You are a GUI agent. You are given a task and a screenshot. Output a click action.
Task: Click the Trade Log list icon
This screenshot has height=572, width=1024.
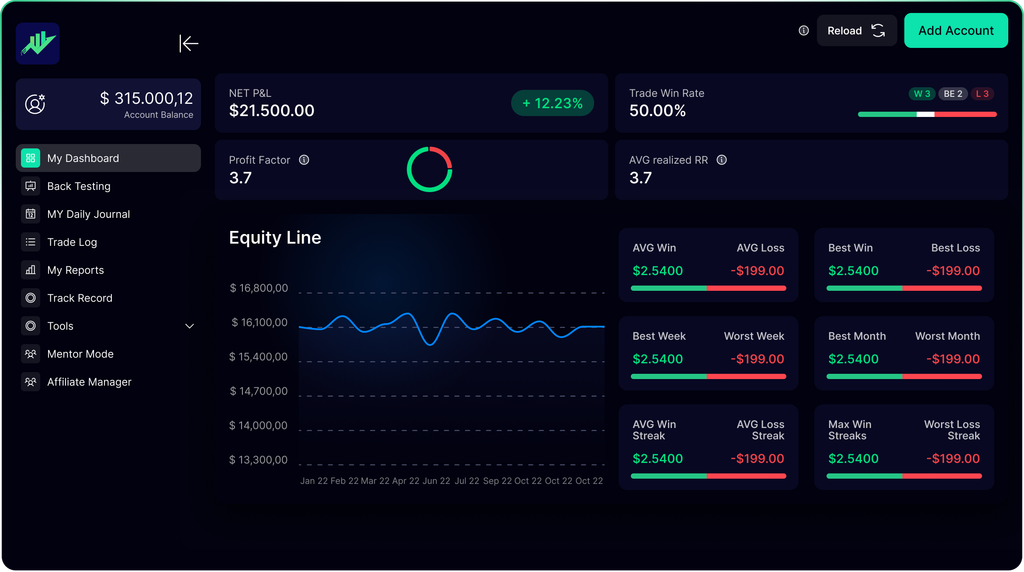[x=30, y=242]
